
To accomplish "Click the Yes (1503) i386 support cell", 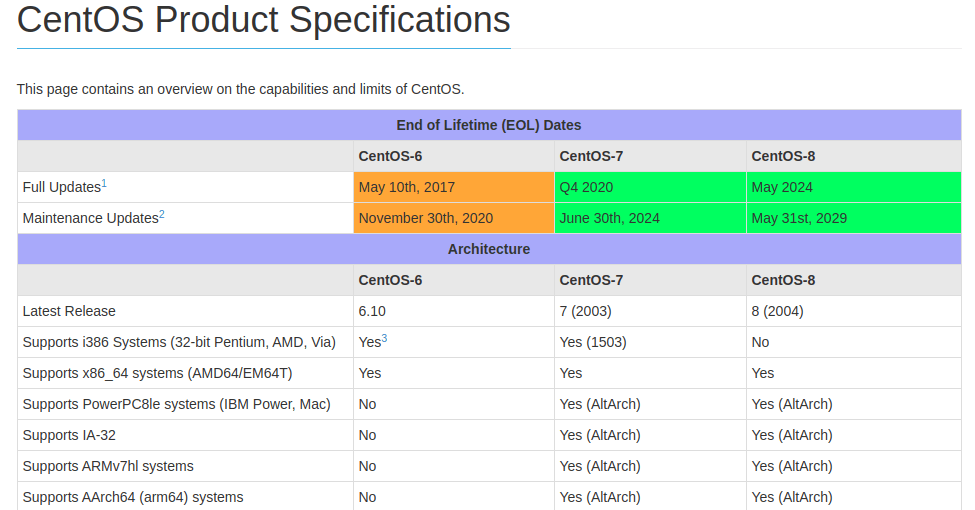I will click(x=650, y=342).
